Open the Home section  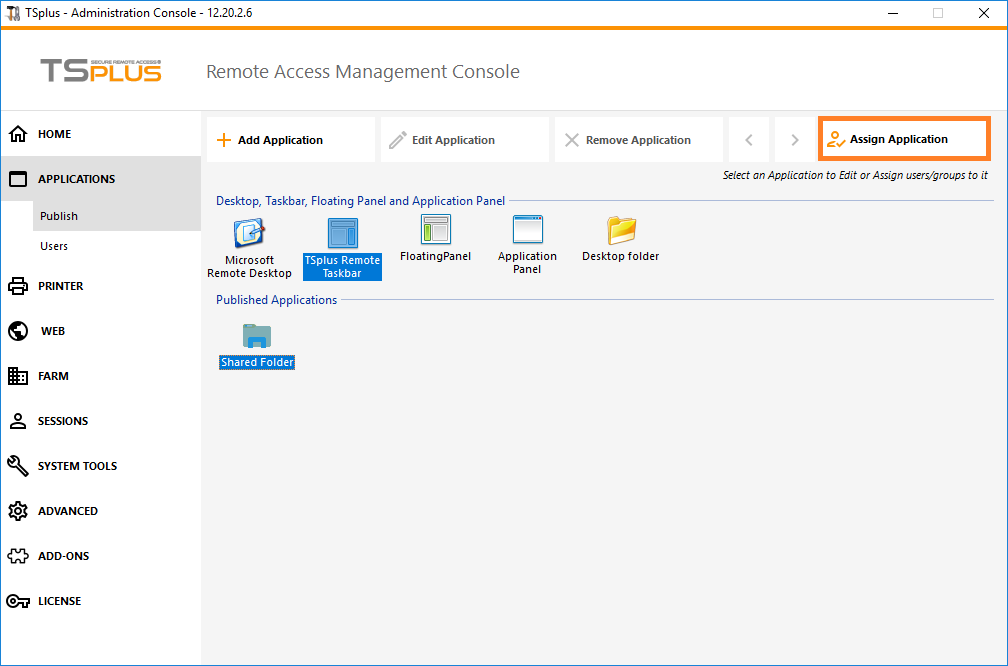[54, 134]
